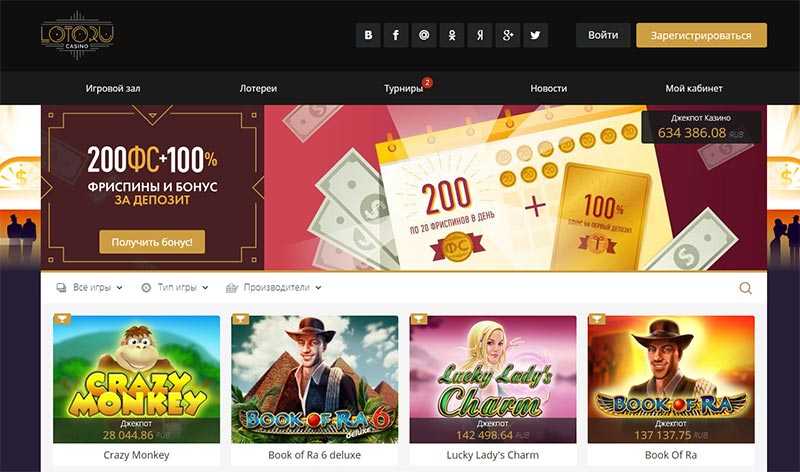Open the Турниры menu item
The width and height of the screenshot is (800, 472).
pyautogui.click(x=404, y=88)
